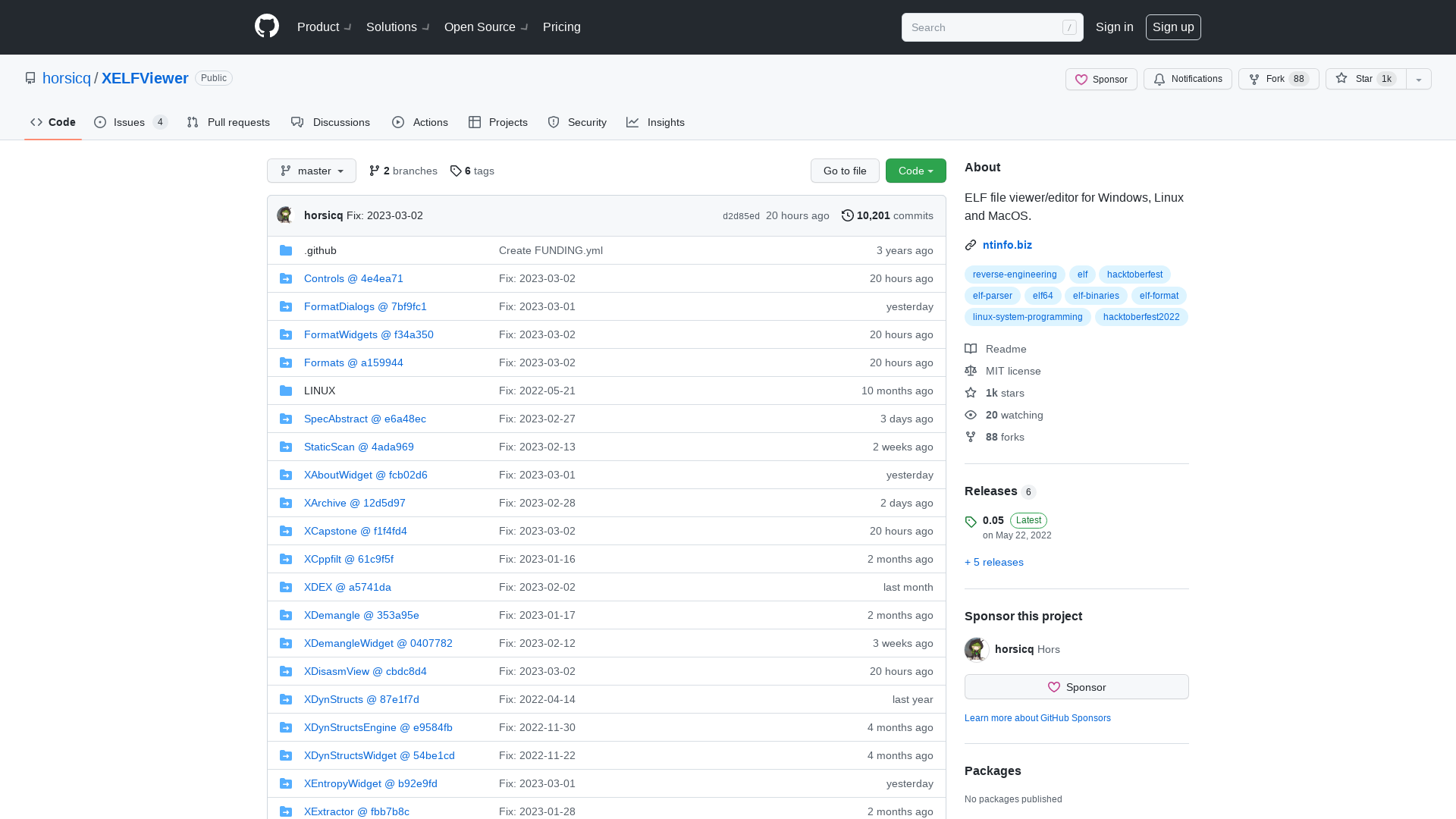
Task: Open the Discussions tab
Action: tap(331, 122)
